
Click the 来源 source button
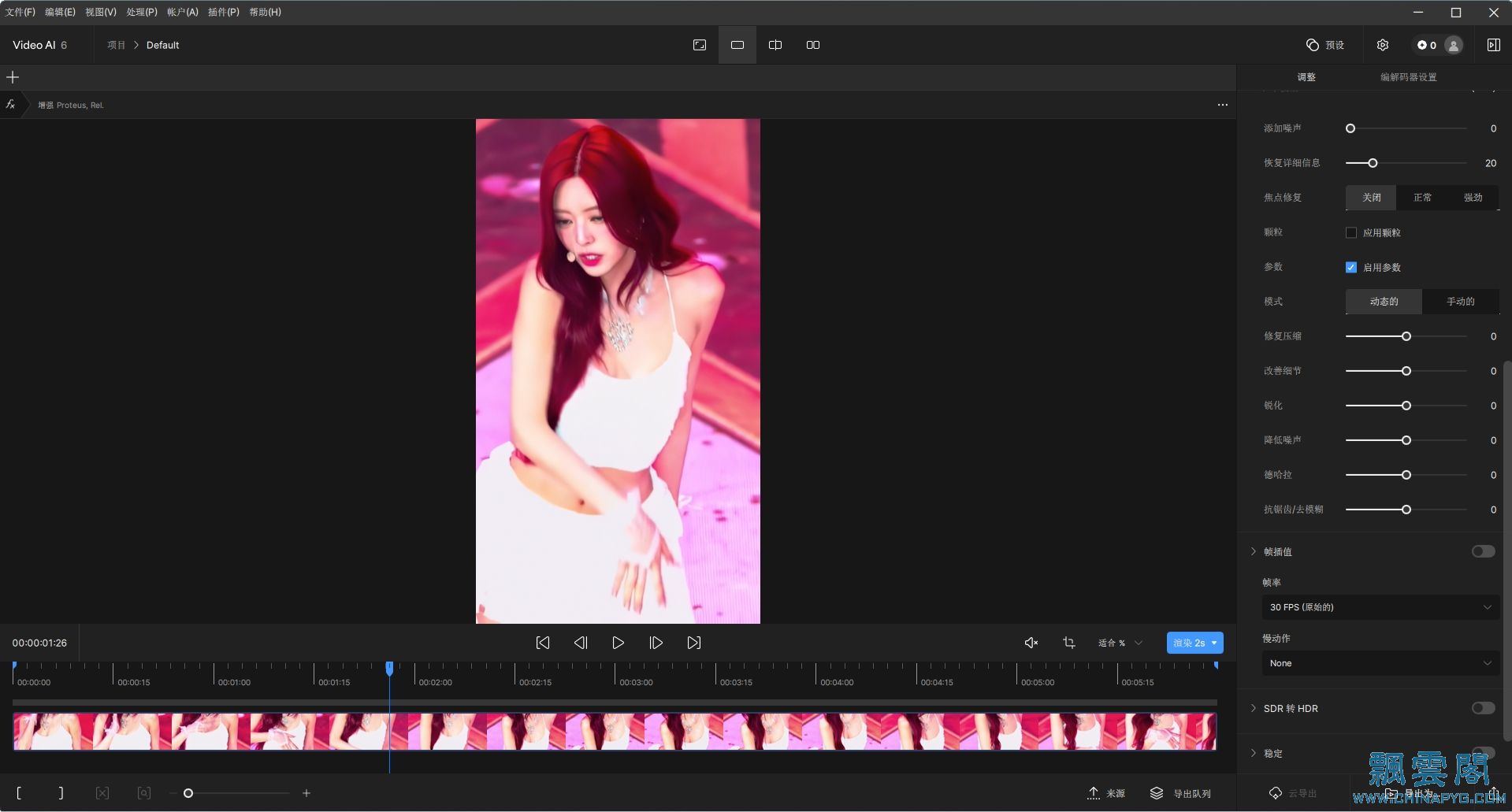tap(1106, 793)
